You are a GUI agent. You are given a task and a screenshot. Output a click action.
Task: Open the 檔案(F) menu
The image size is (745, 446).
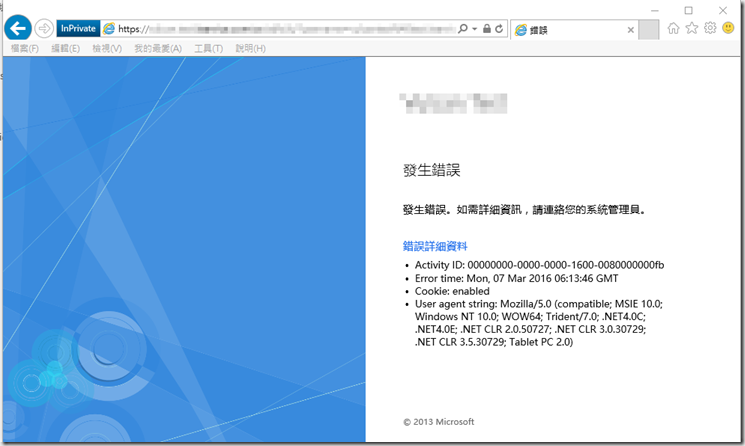pyautogui.click(x=25, y=48)
